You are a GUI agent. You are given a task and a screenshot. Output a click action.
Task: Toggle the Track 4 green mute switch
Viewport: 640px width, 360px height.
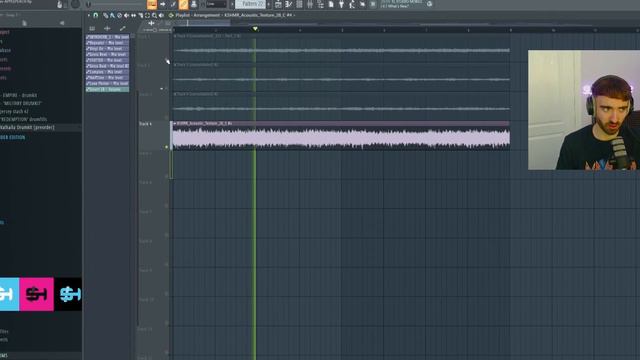[x=167, y=147]
